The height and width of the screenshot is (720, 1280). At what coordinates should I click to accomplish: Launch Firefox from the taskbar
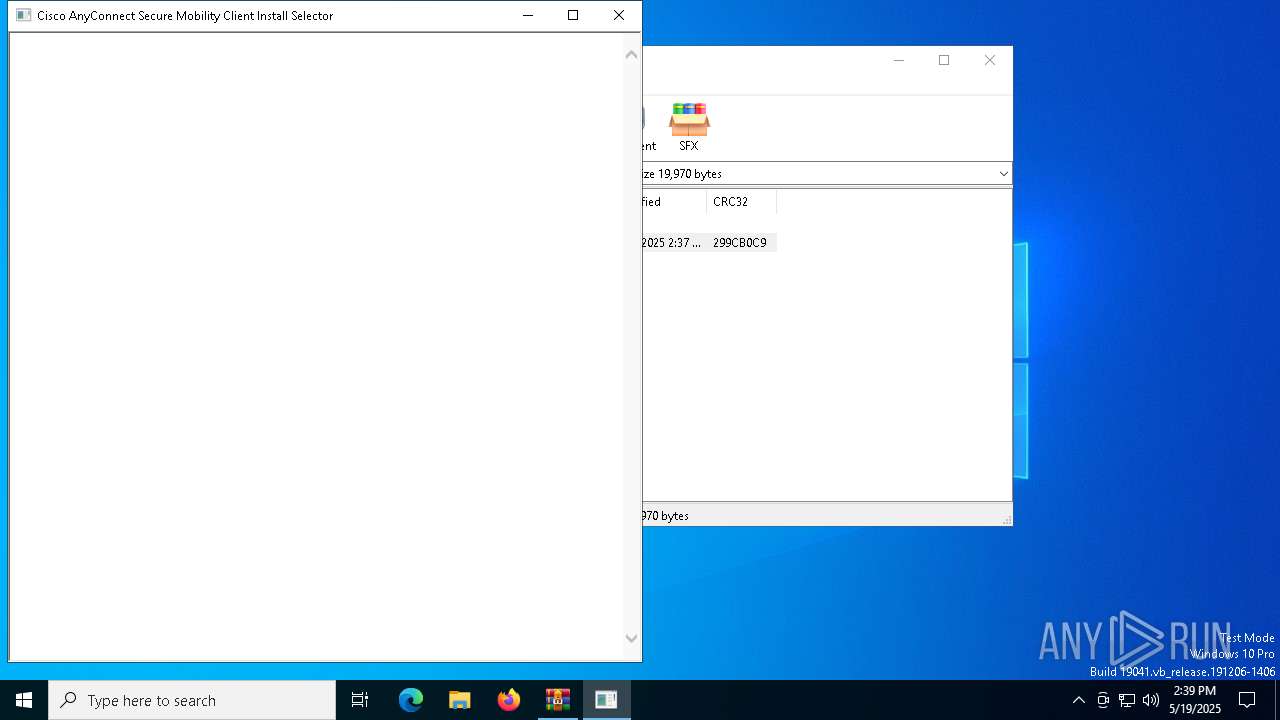509,700
